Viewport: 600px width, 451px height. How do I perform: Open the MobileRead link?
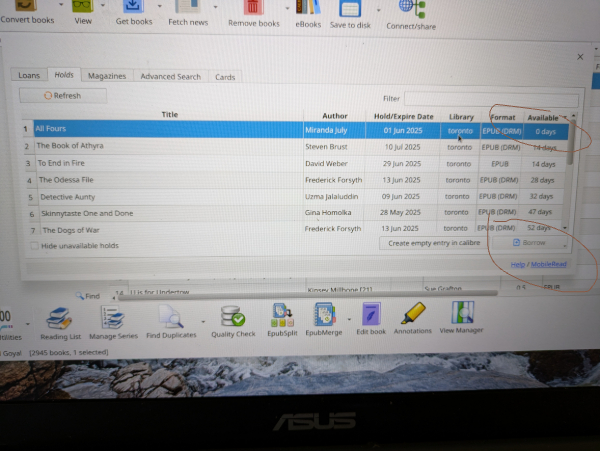click(548, 264)
